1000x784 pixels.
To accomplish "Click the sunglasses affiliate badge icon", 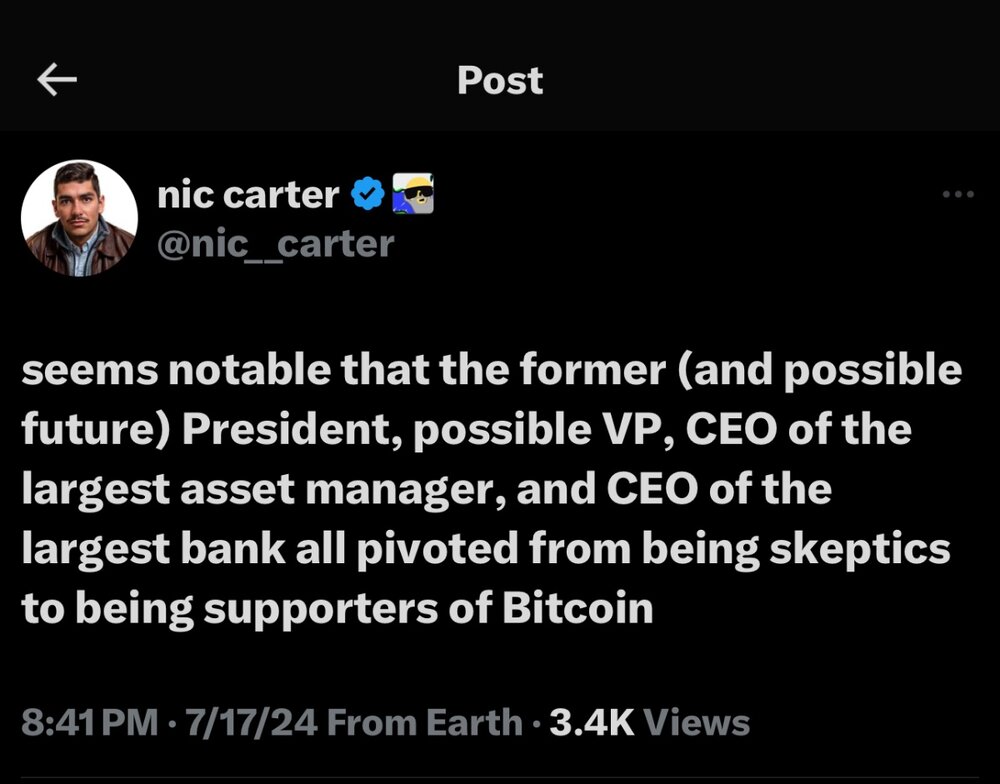I will tap(413, 193).
